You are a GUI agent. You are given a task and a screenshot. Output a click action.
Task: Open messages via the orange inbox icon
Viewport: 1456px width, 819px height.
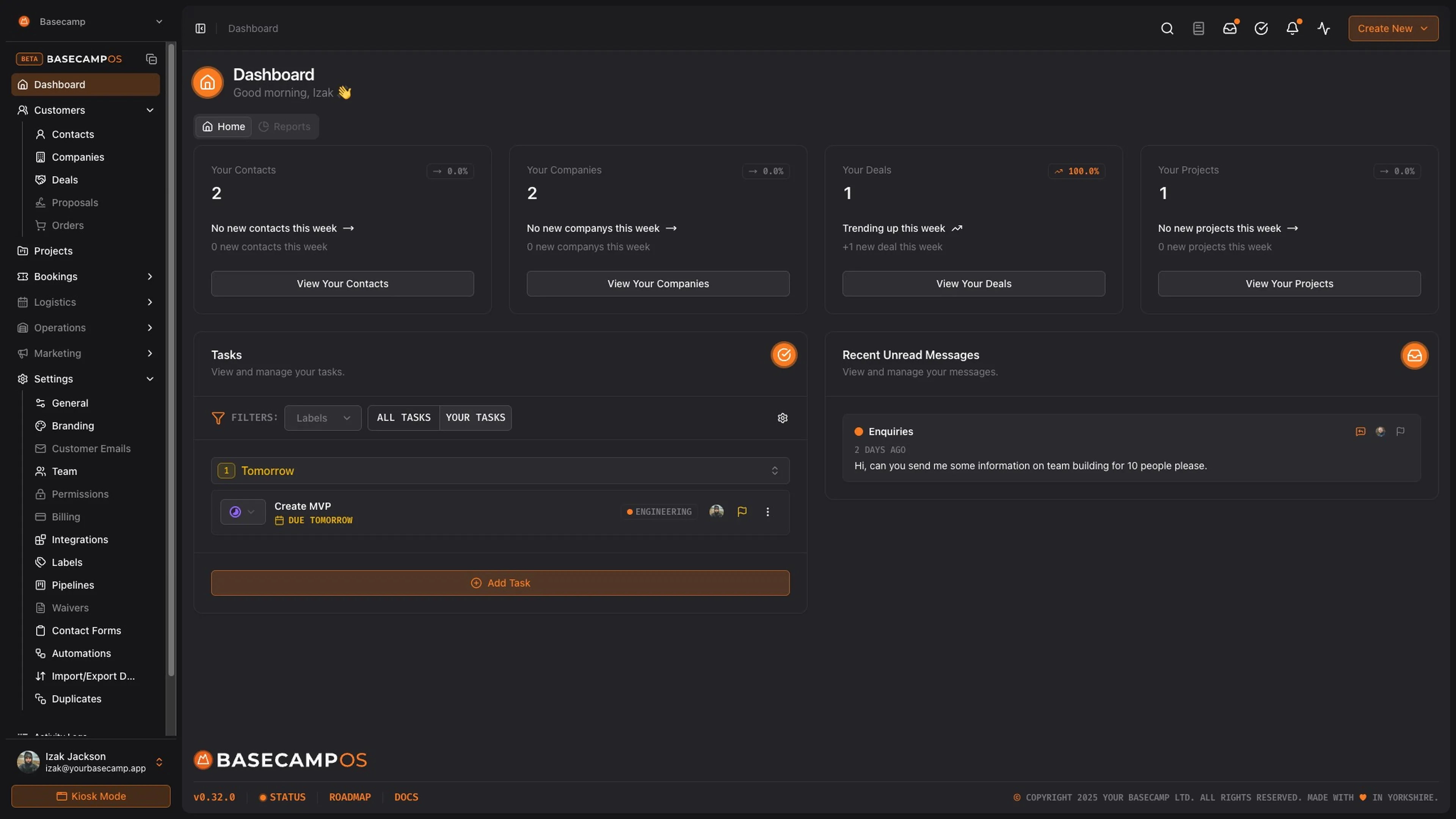tap(1414, 356)
